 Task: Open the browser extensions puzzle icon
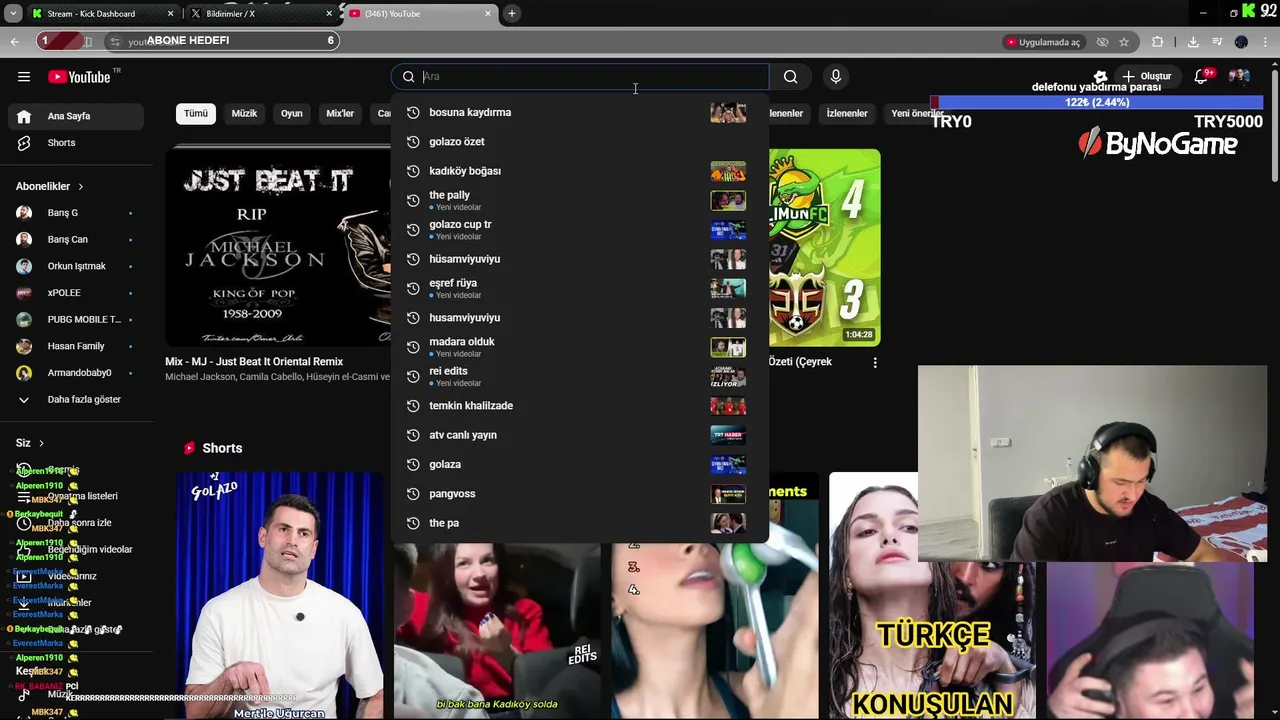[x=1158, y=42]
